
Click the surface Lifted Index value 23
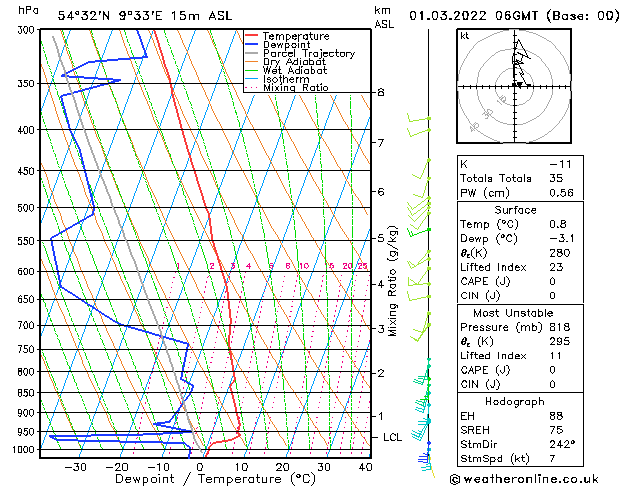pos(556,267)
